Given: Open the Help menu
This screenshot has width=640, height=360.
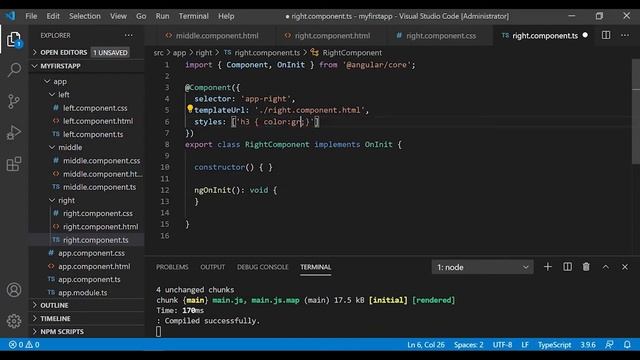Looking at the screenshot, I should [x=226, y=16].
